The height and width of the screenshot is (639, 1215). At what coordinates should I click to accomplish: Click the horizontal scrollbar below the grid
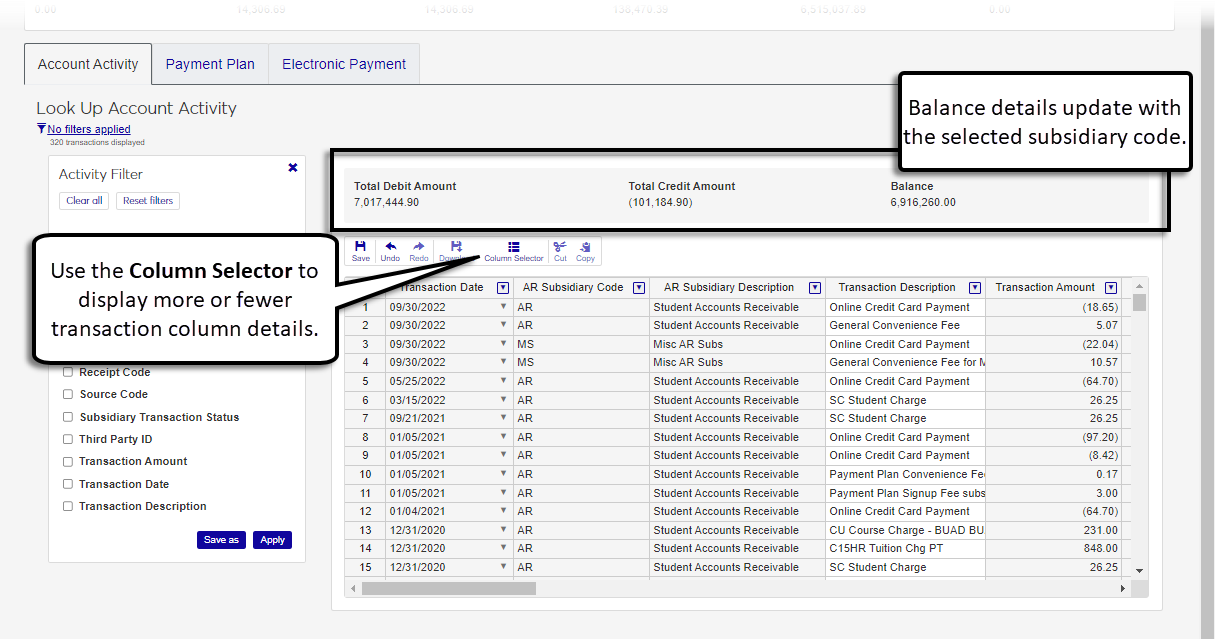[x=448, y=589]
